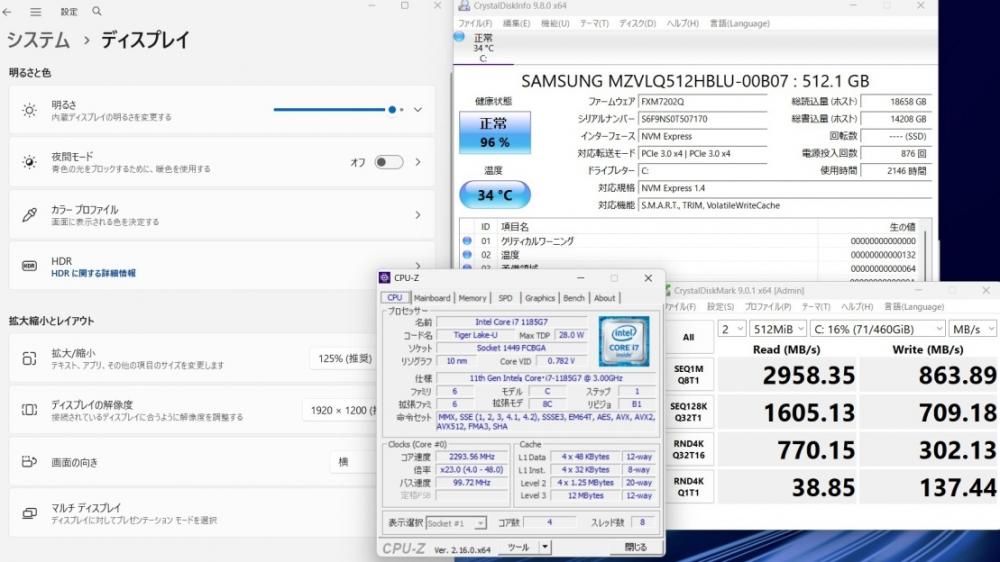Run the SEQ128K Q32T1 benchmark
This screenshot has height=562, width=1000.
point(689,412)
